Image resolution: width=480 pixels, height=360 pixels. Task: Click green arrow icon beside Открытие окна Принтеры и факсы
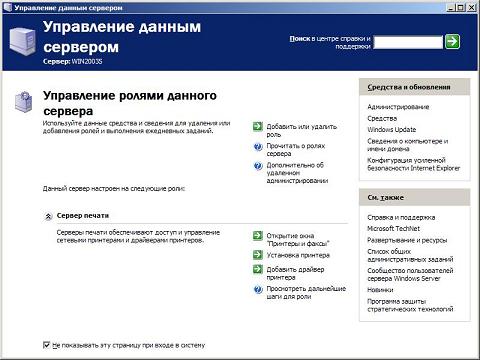point(258,235)
